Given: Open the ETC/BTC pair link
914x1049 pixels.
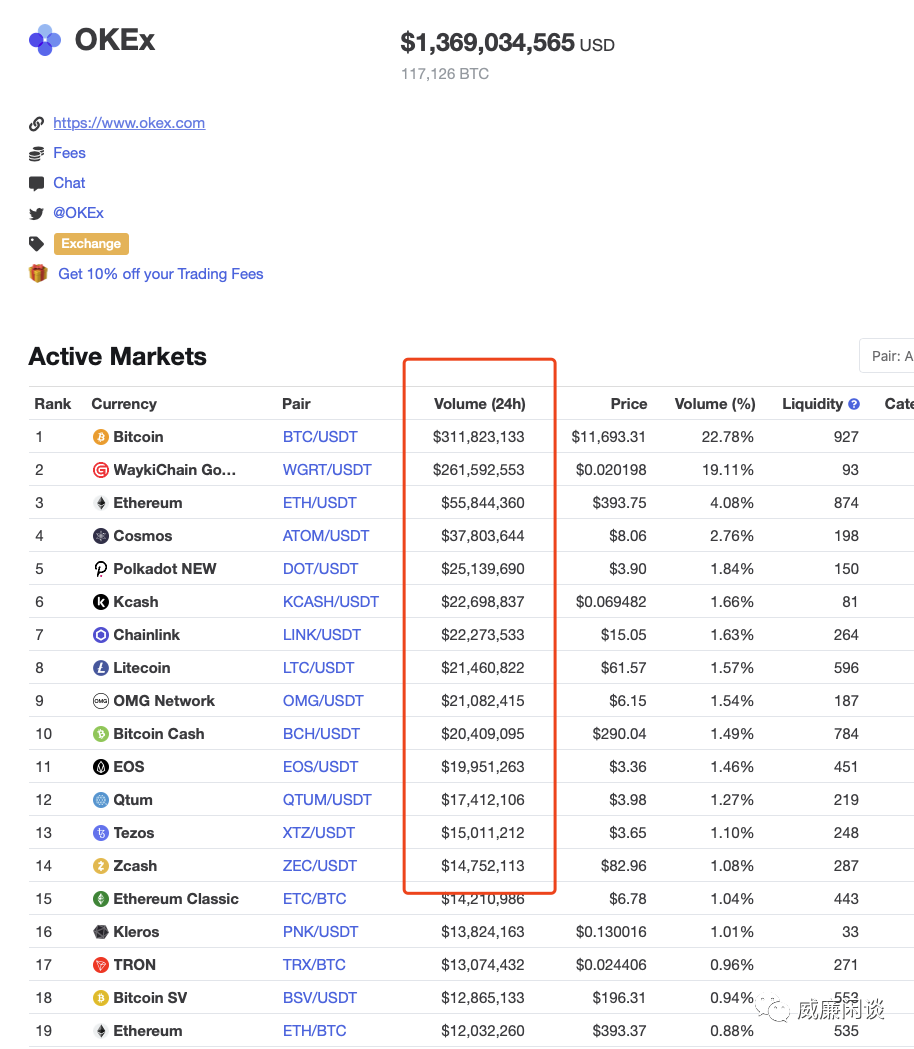Looking at the screenshot, I should pyautogui.click(x=314, y=899).
